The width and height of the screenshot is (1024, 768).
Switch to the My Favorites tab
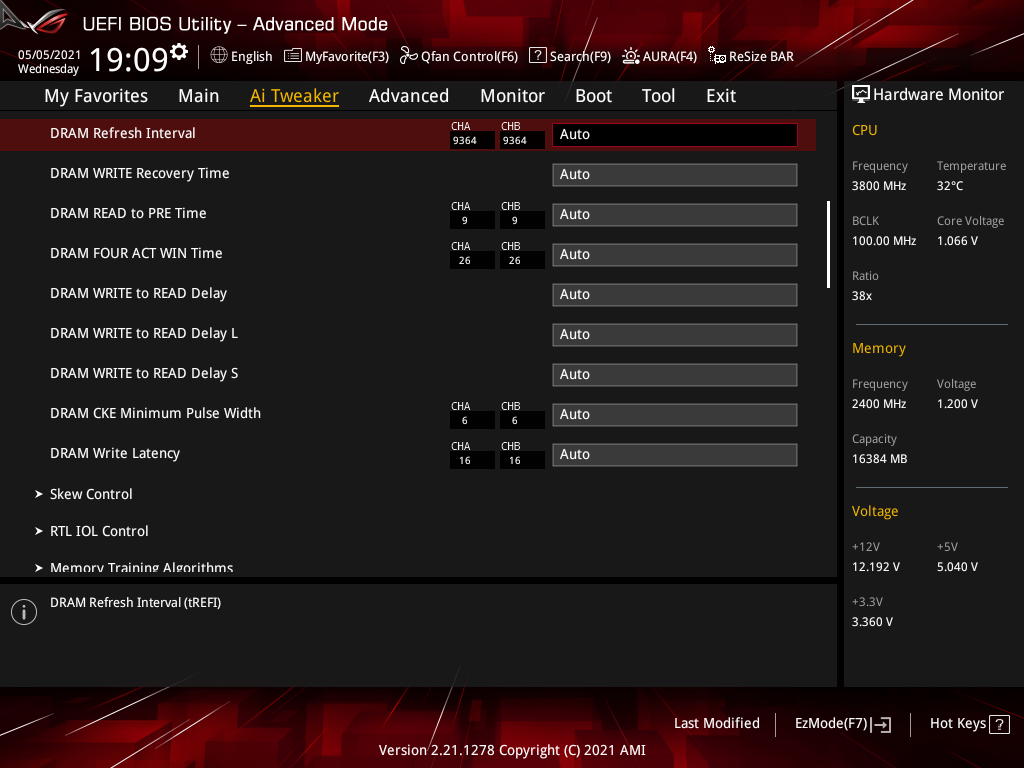point(96,96)
